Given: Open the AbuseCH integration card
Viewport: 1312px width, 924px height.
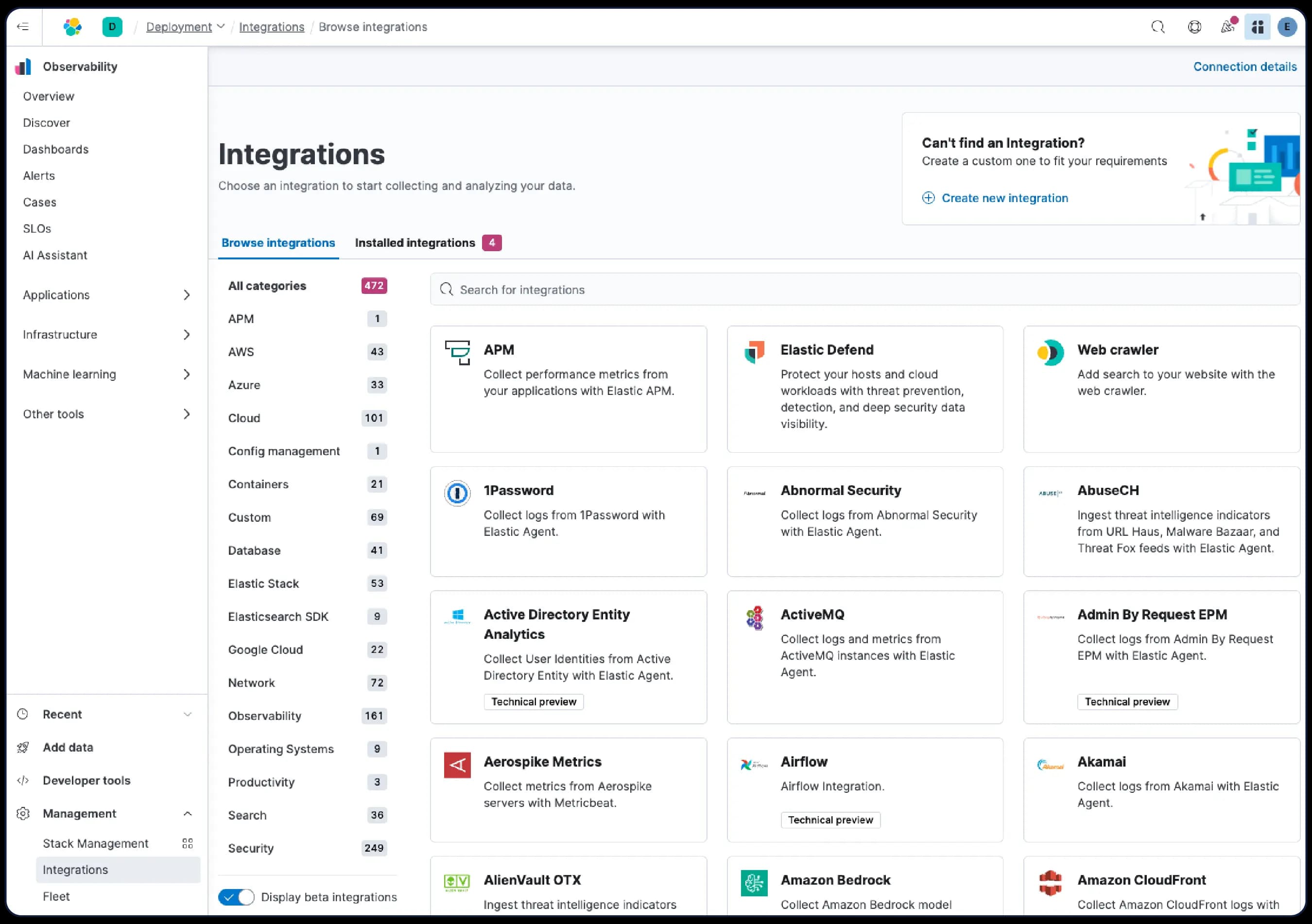Looking at the screenshot, I should coord(1161,521).
